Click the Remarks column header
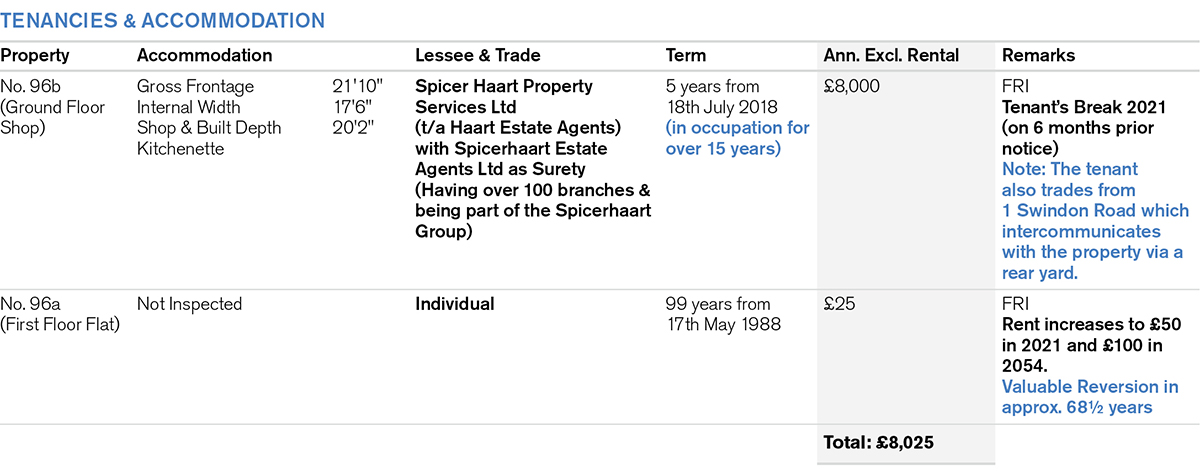This screenshot has width=1200, height=474. [1039, 56]
